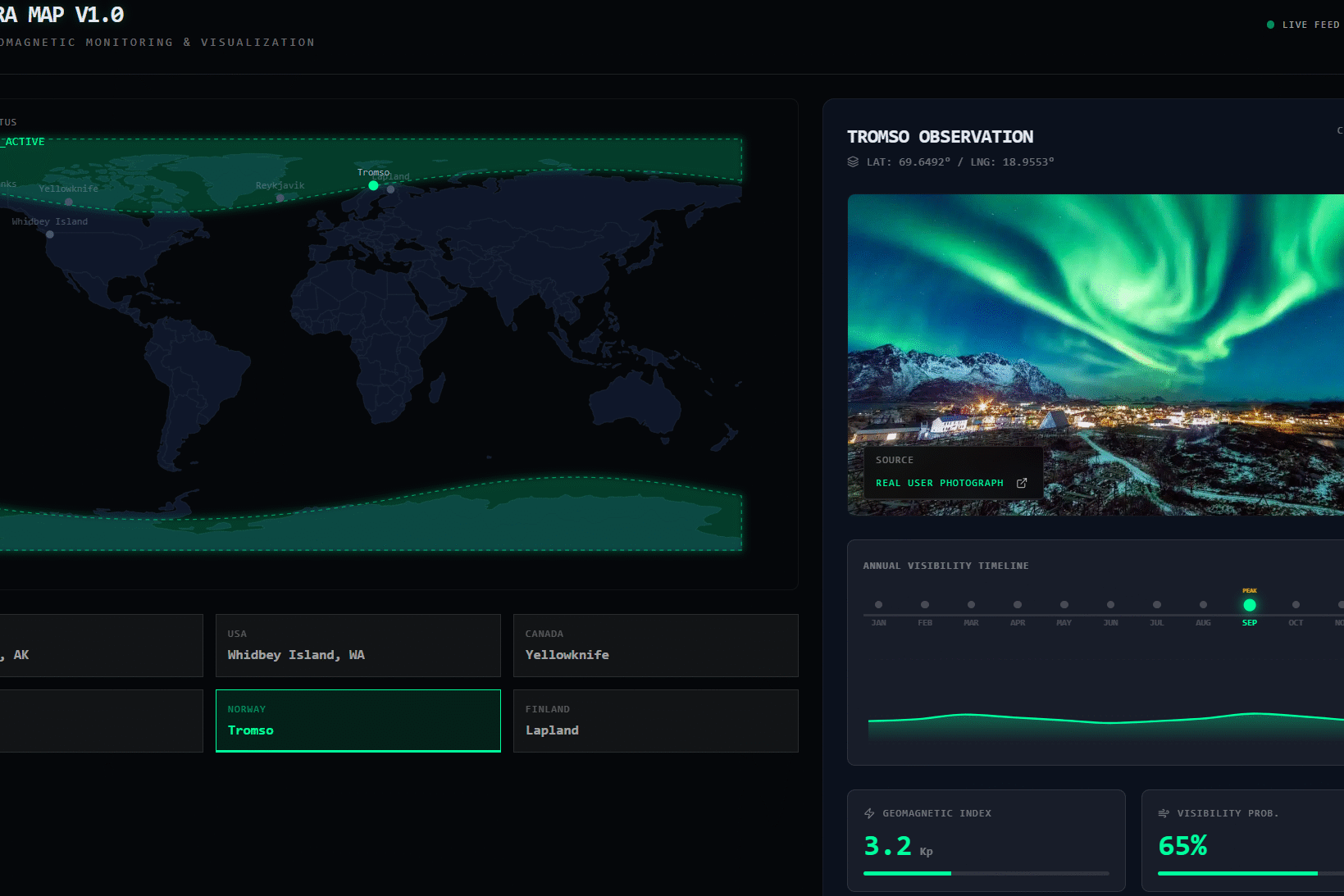Open the external link icon in the Source box
1344x896 pixels.
point(1022,483)
